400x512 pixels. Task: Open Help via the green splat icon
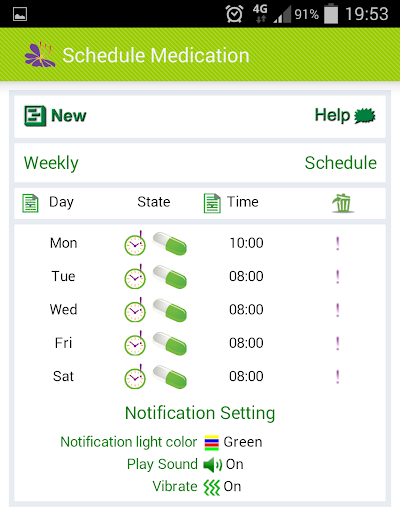click(365, 116)
